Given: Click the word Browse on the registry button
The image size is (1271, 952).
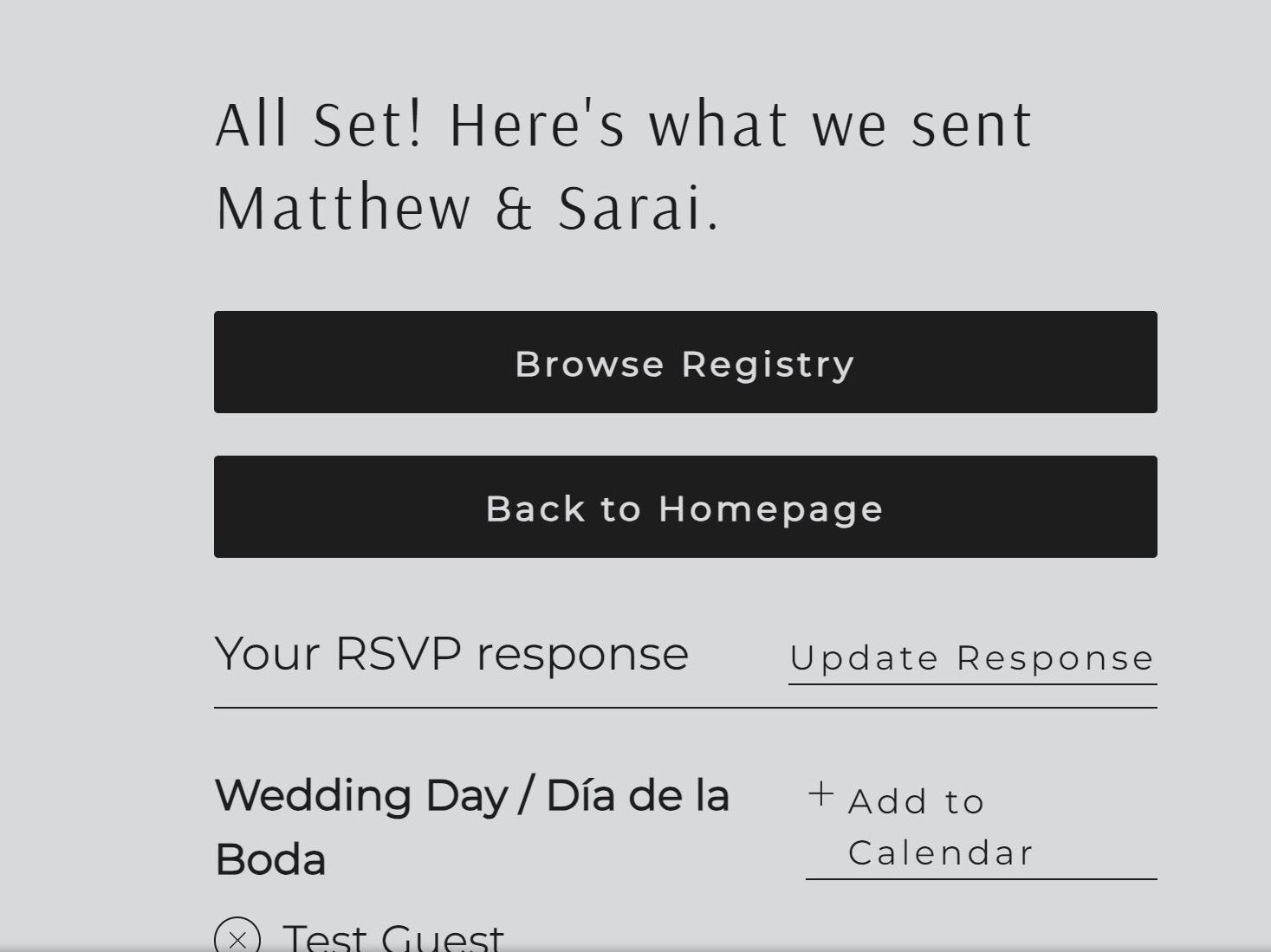Looking at the screenshot, I should click(x=590, y=364).
